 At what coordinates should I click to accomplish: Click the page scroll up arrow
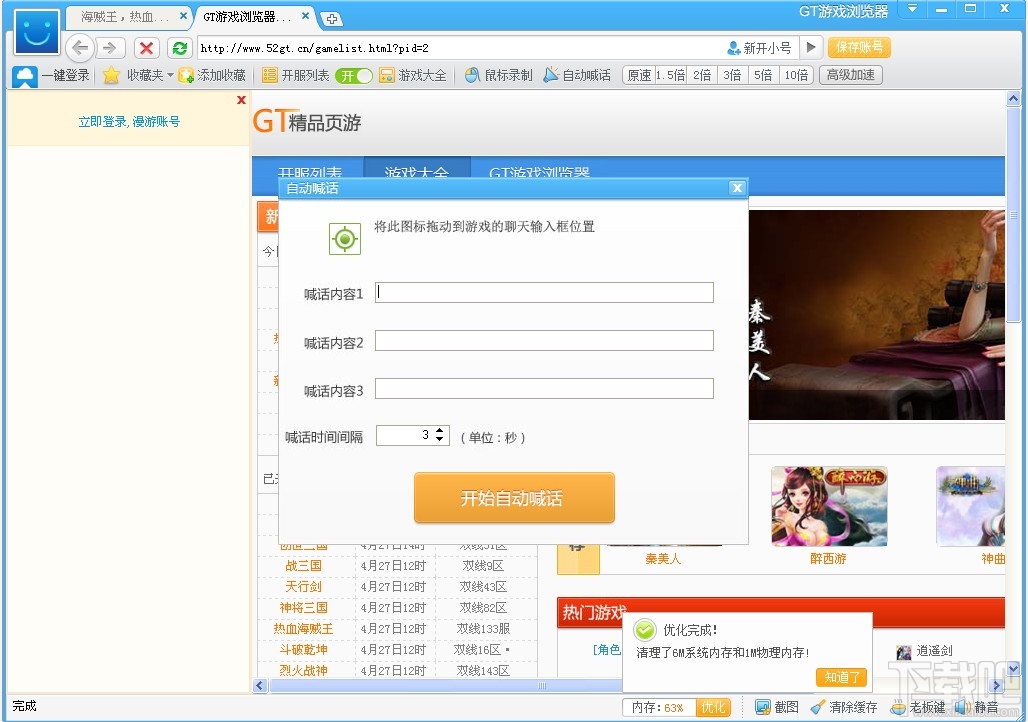coord(1013,99)
